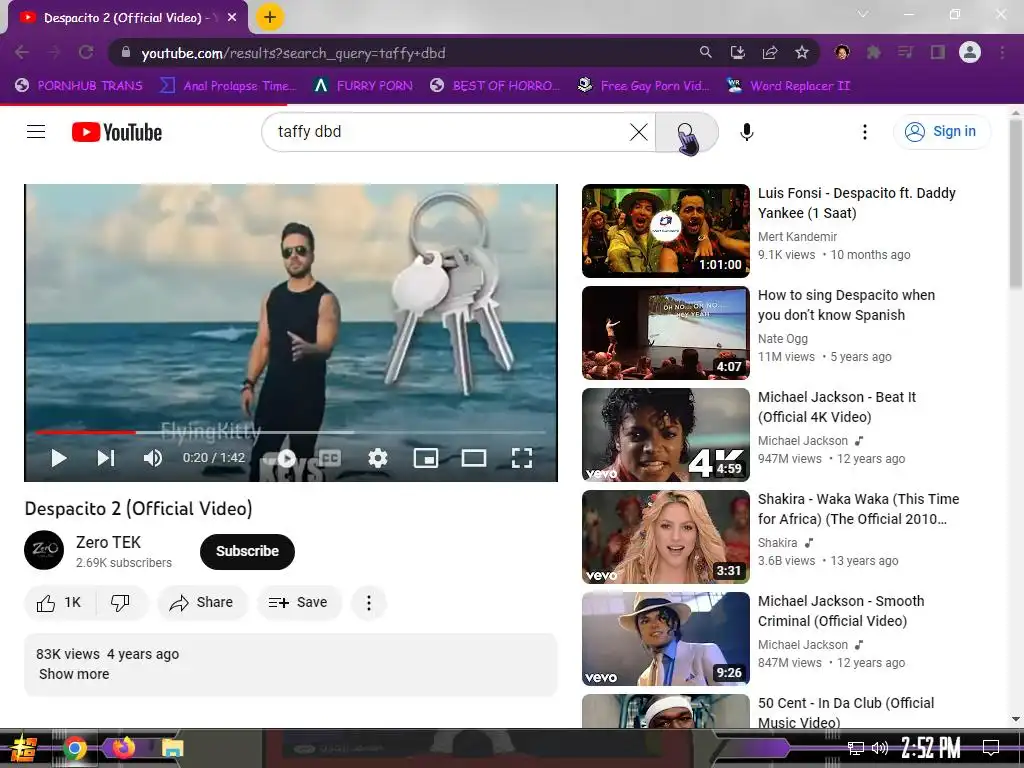Switch to theater mode

473,458
